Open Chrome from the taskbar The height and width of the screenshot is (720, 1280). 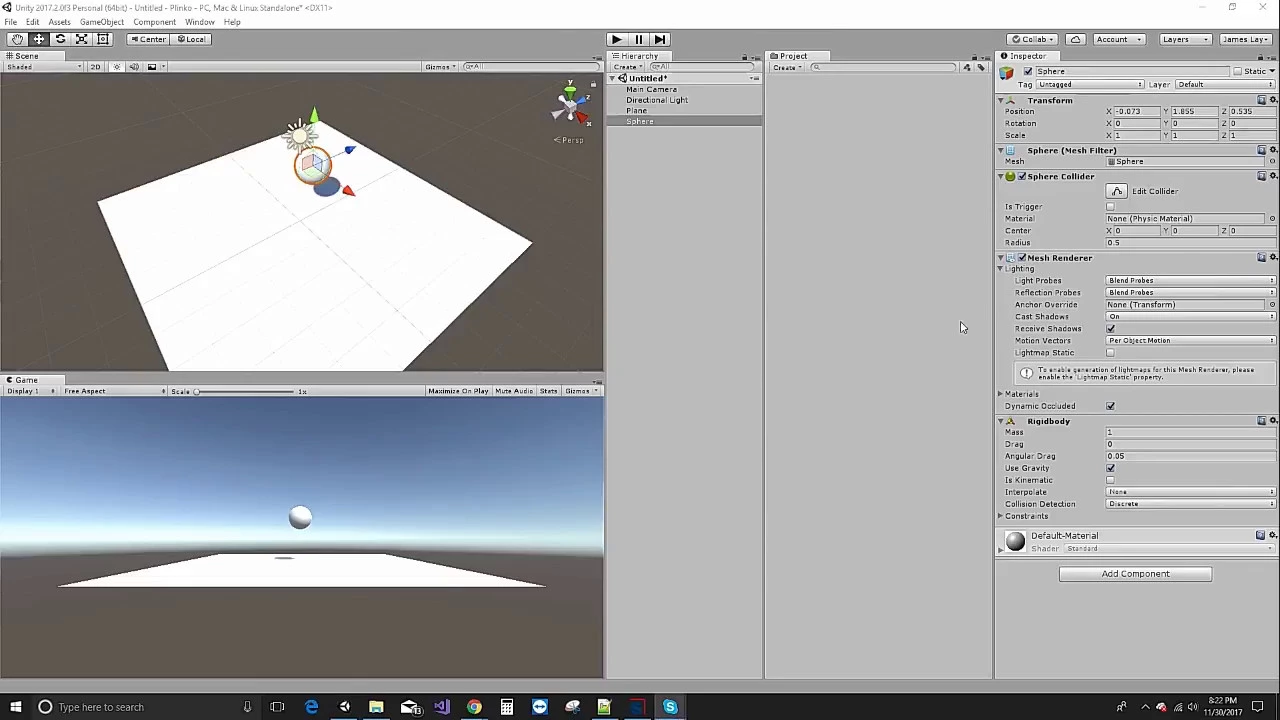pyautogui.click(x=474, y=707)
